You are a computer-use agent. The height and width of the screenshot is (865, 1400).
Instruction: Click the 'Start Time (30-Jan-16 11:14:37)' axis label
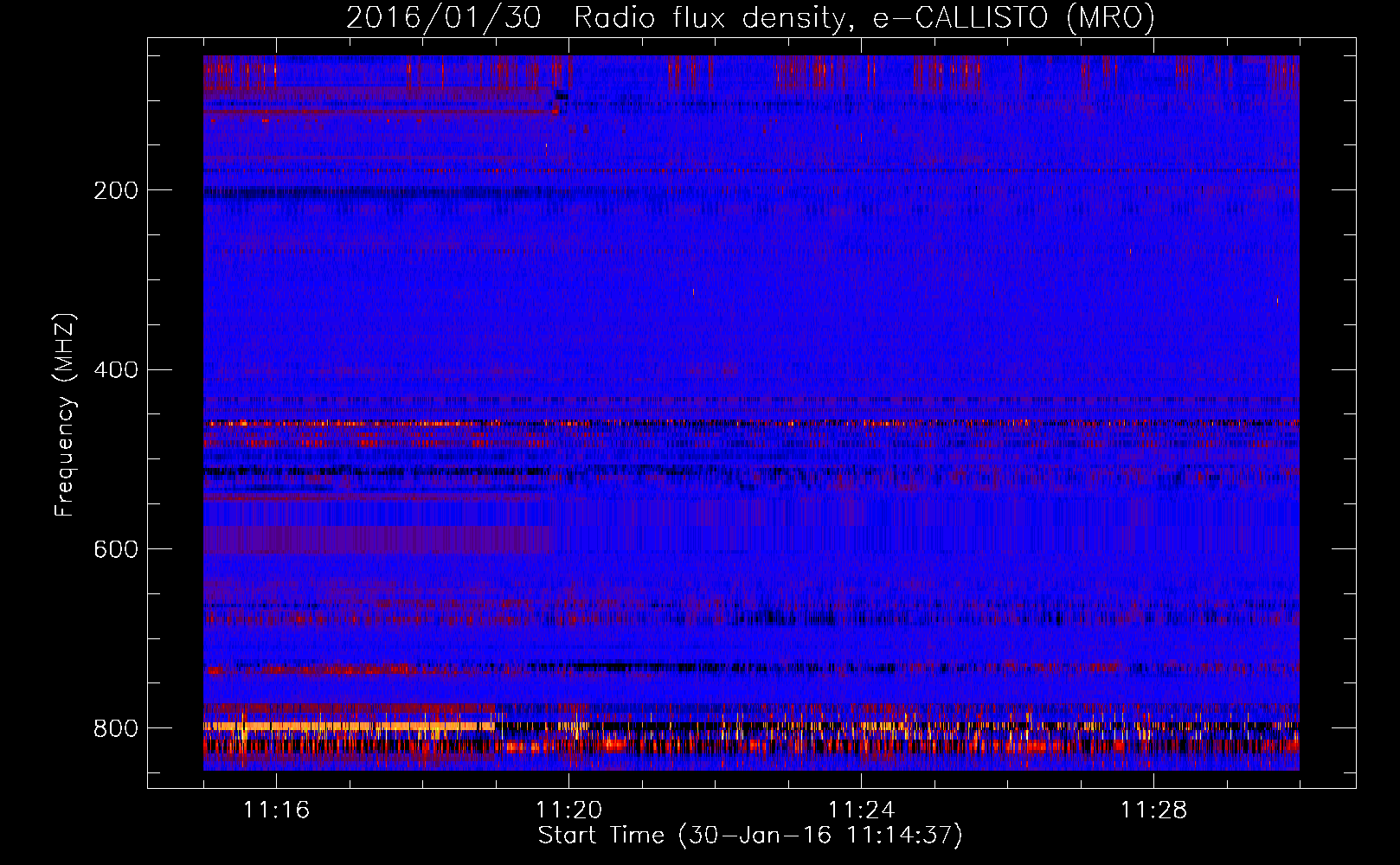[x=750, y=836]
